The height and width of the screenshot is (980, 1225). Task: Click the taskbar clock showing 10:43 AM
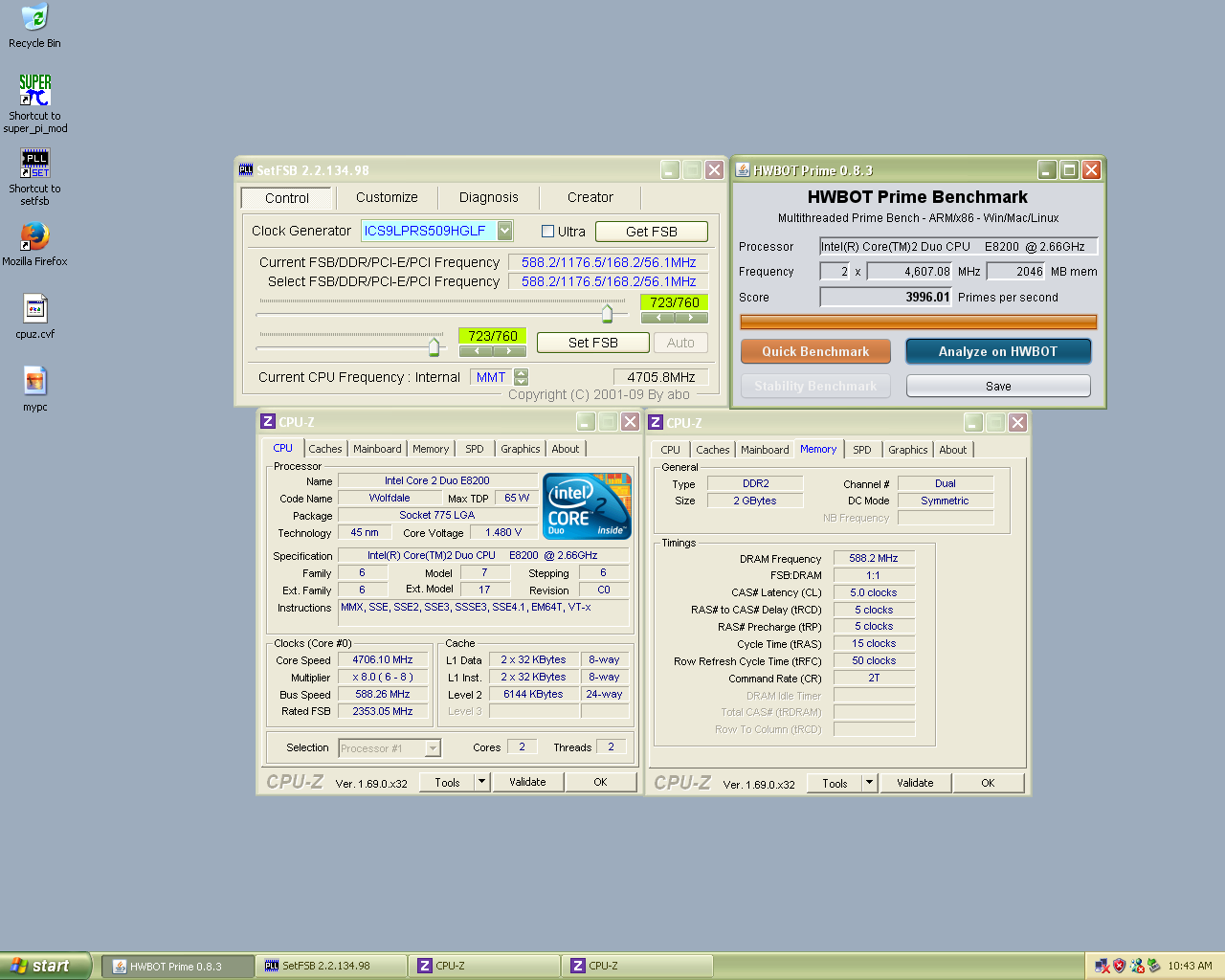point(1190,966)
